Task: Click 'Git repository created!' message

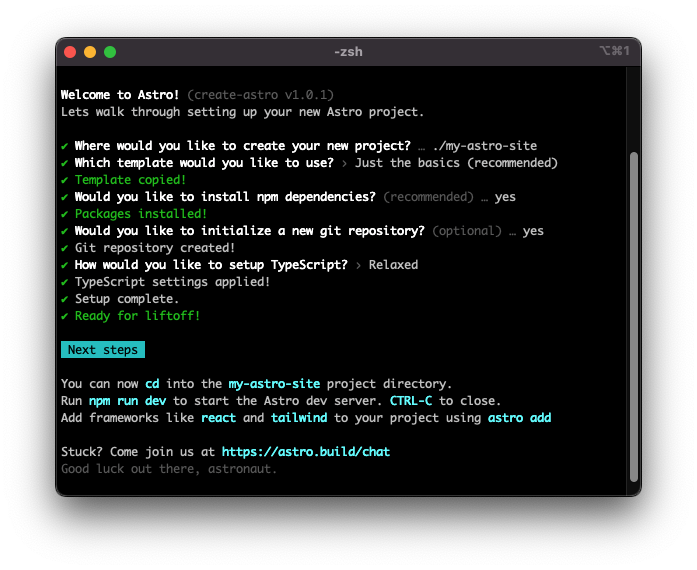Action: (155, 248)
